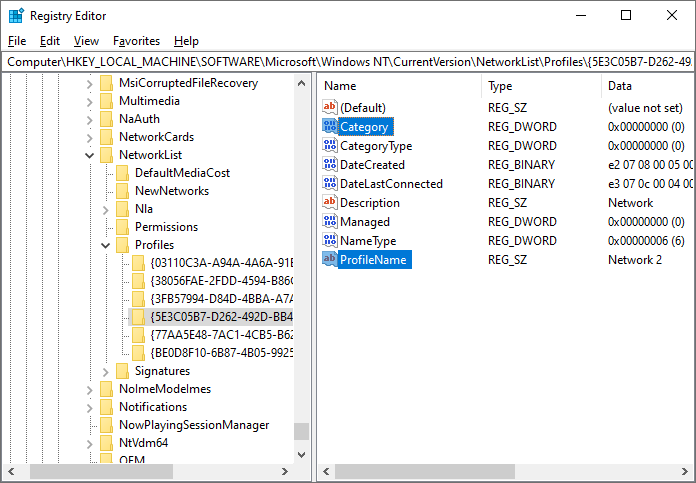
Task: Click the NtVdm64 folder icon
Action: (x=107, y=443)
